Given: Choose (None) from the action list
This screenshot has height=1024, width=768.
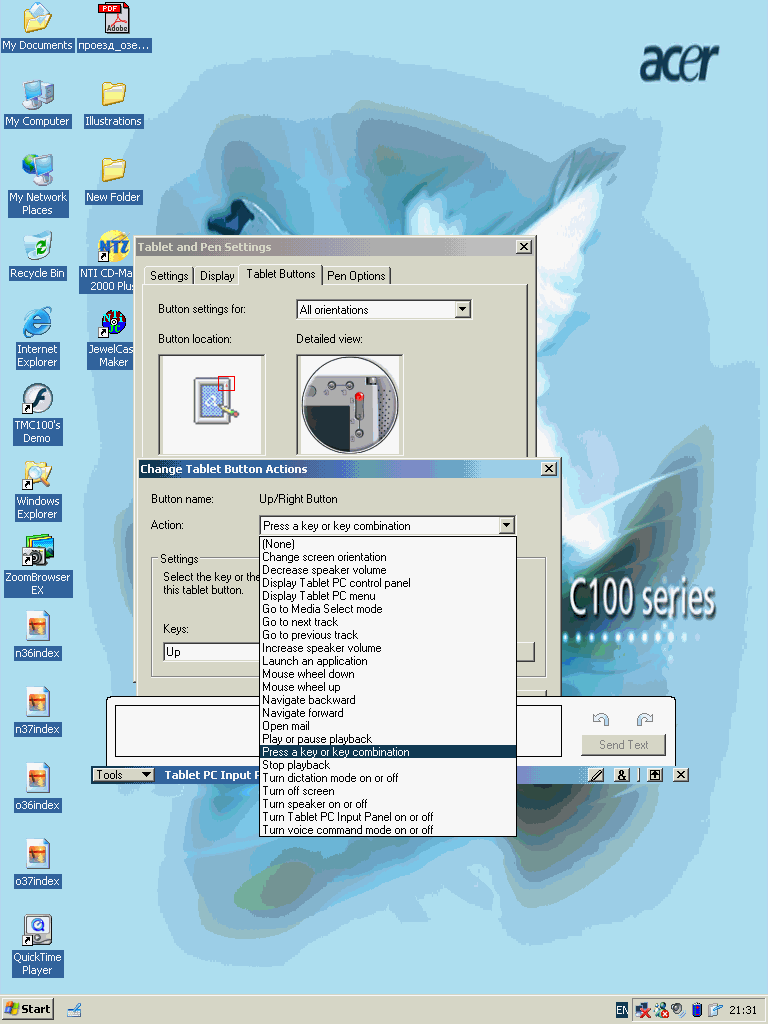Looking at the screenshot, I should [x=387, y=544].
